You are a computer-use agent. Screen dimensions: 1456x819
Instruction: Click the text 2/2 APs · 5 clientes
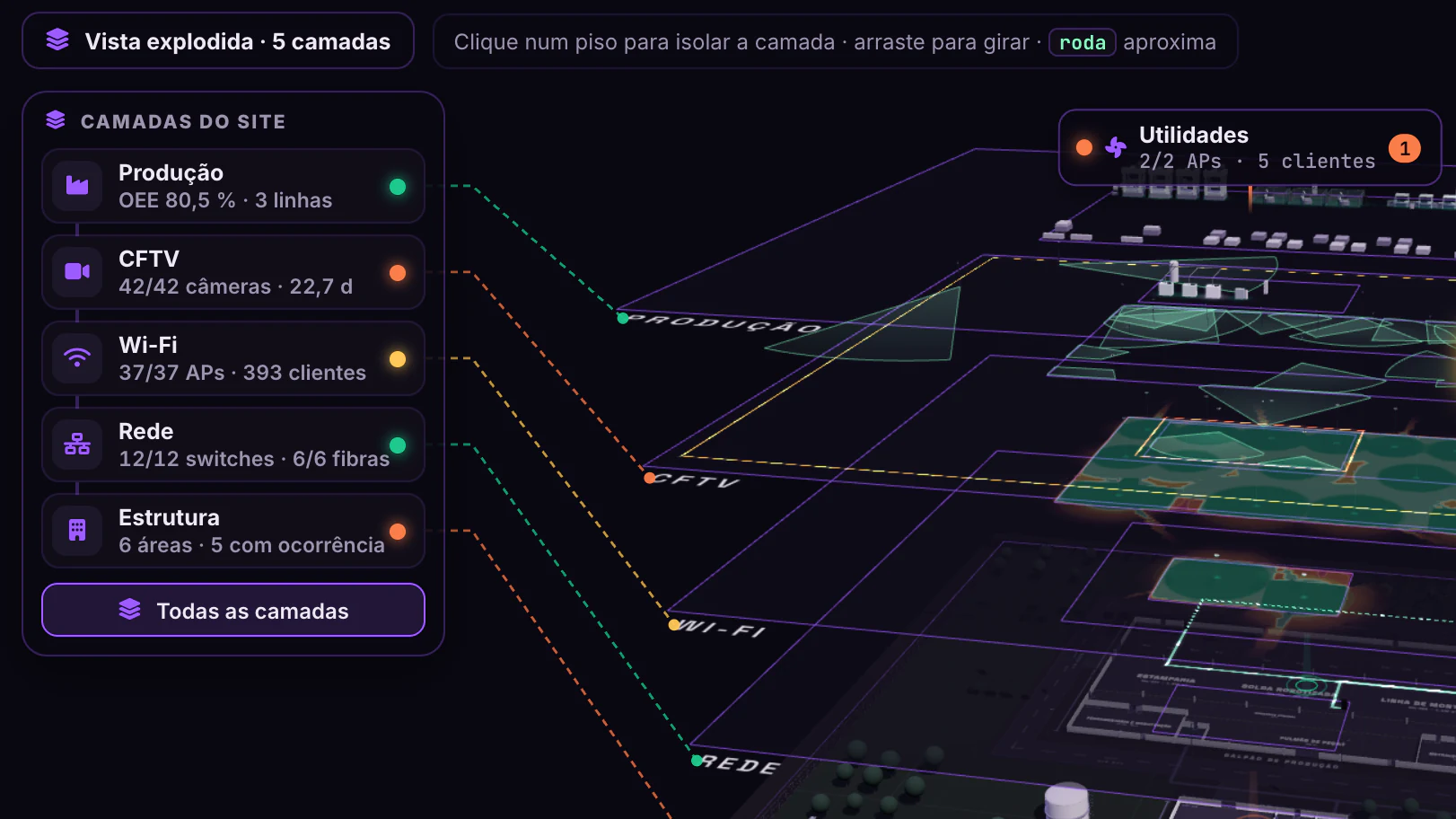1257,162
